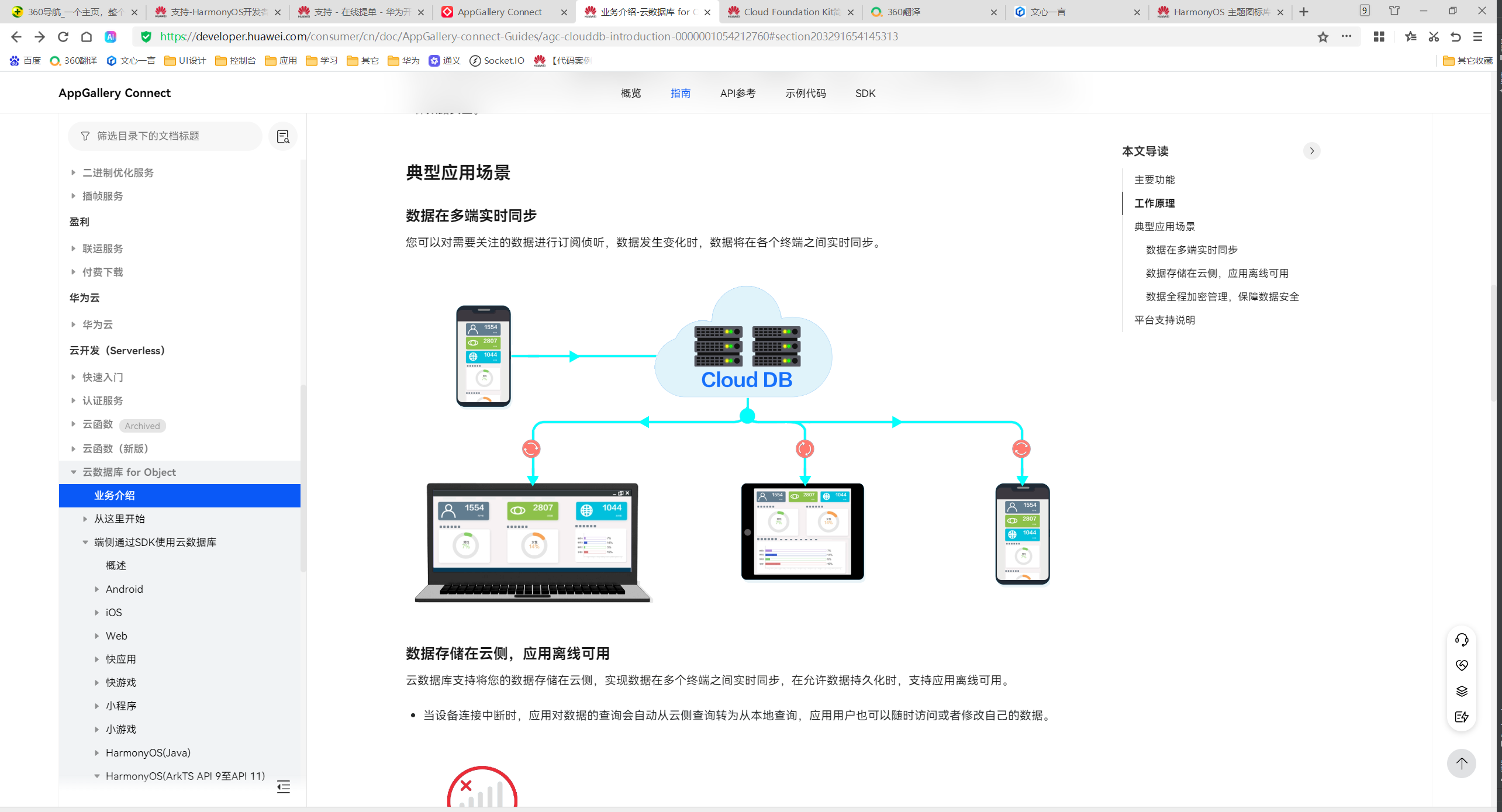Expand the 快速入门 tree node
The width and height of the screenshot is (1502, 812).
tap(73, 377)
